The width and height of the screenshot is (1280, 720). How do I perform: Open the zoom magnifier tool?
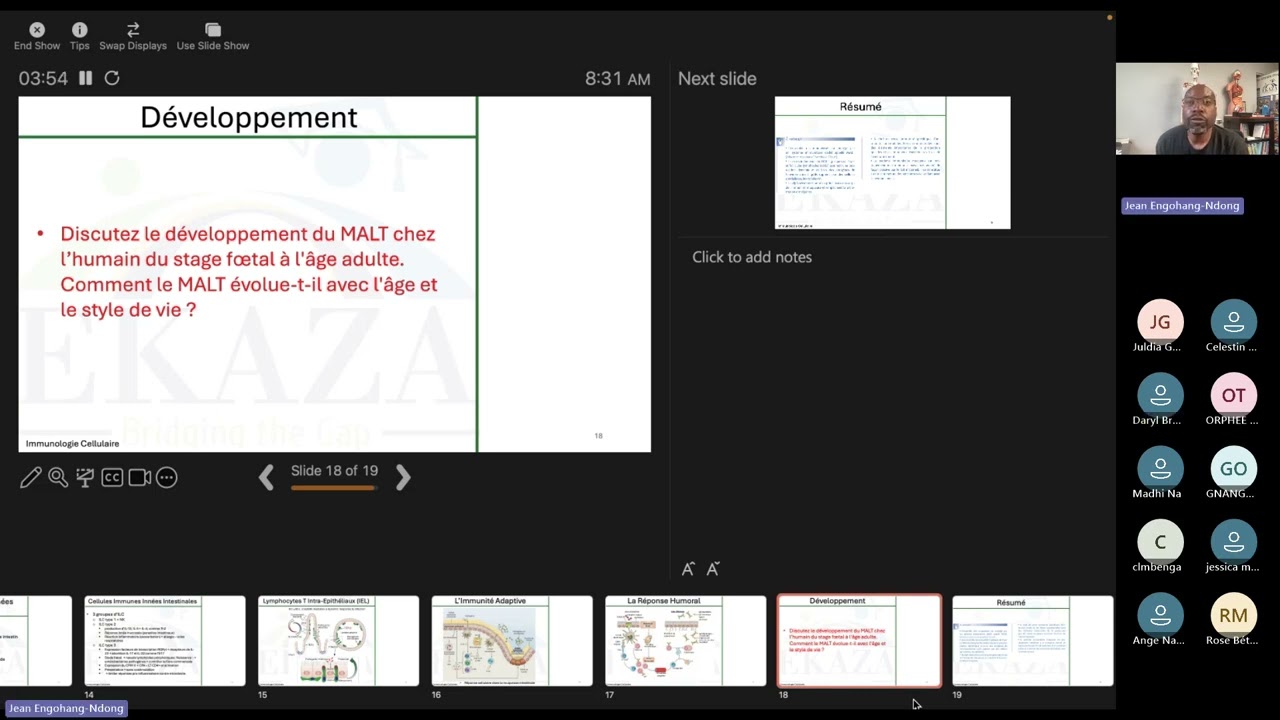(58, 478)
